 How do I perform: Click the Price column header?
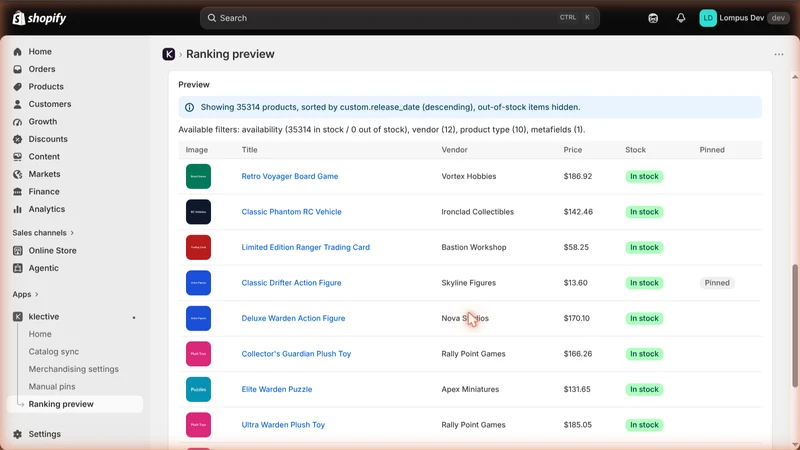click(x=572, y=149)
